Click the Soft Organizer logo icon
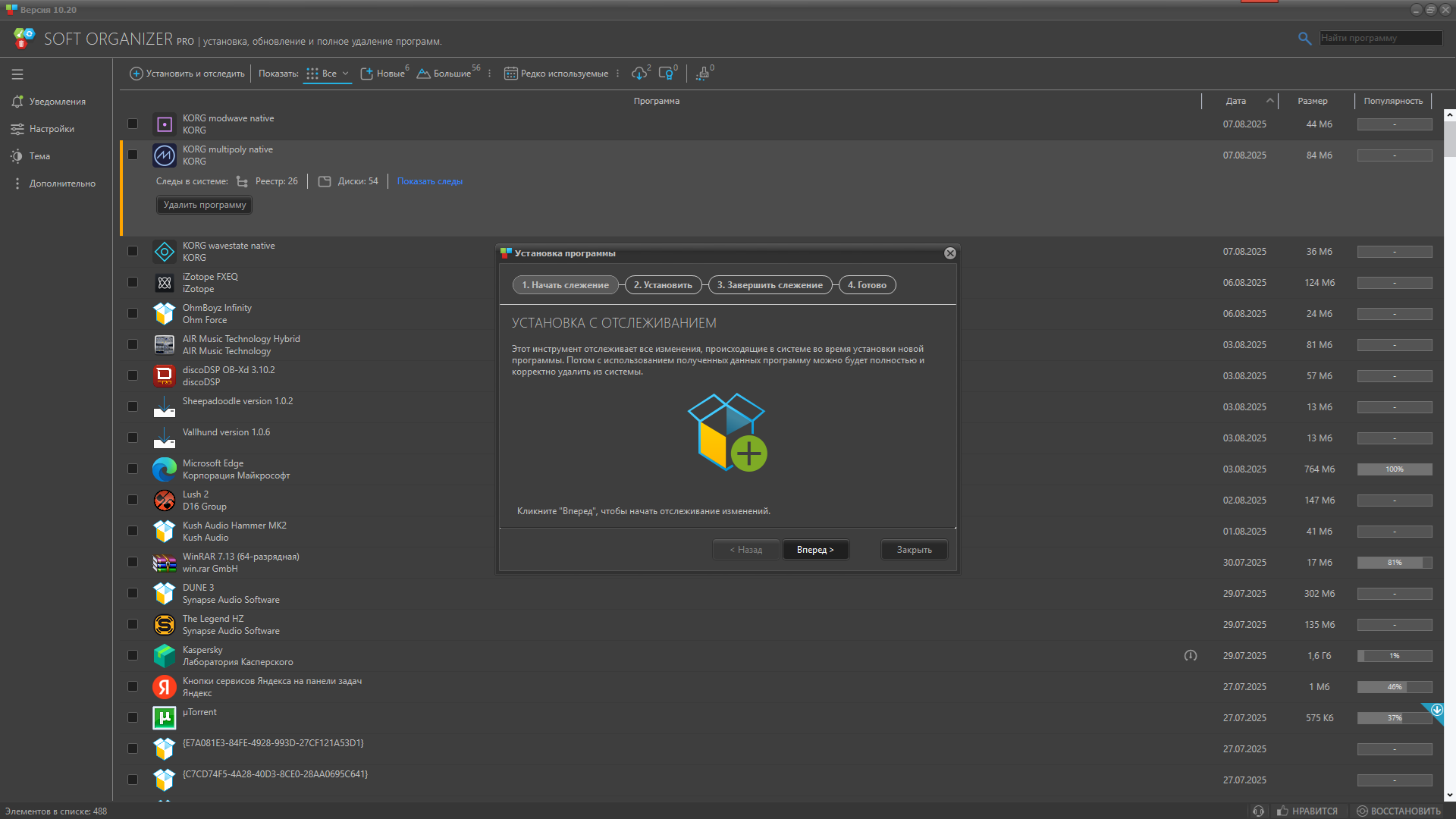The width and height of the screenshot is (1456, 819). [24, 38]
